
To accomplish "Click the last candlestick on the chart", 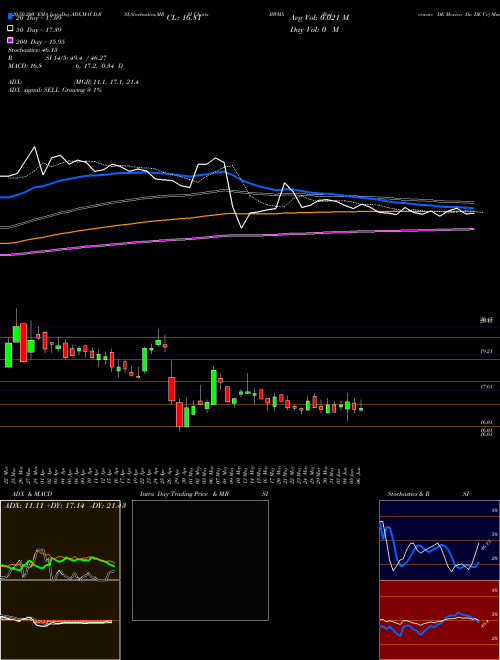I will tap(361, 408).
